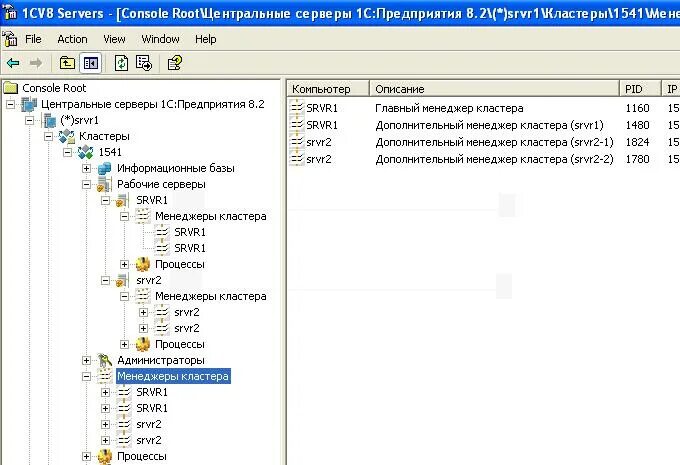Collapse the SRVR1 working server node
Screen dimensions: 680x465
(105, 200)
